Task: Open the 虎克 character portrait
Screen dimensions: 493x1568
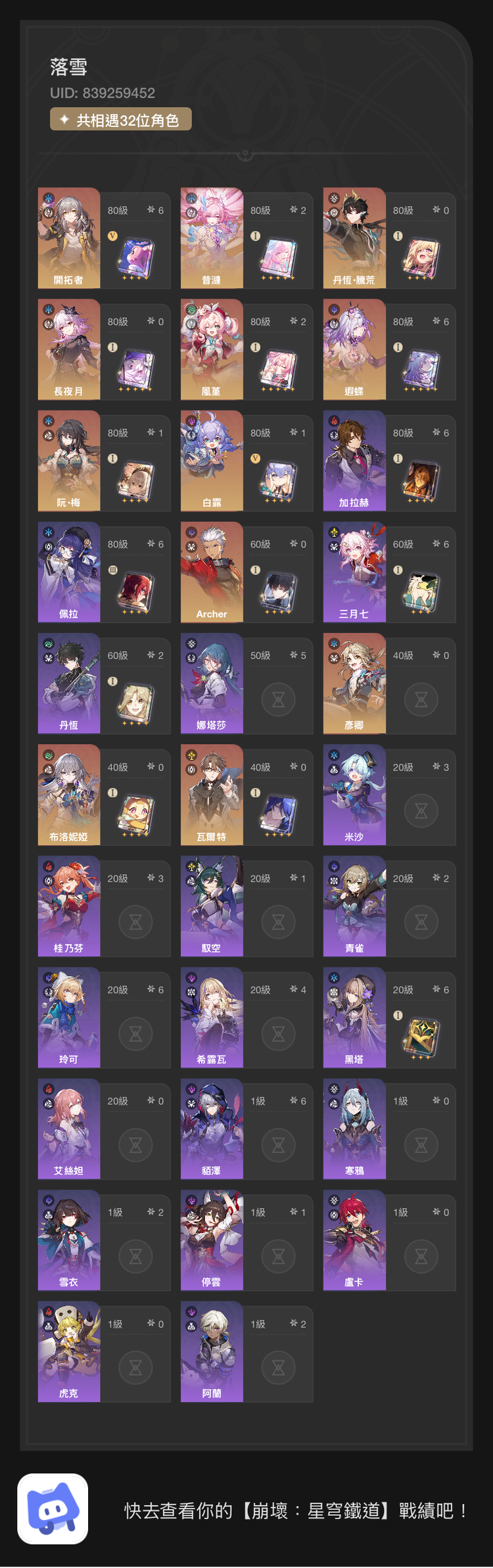Action: tap(69, 1352)
